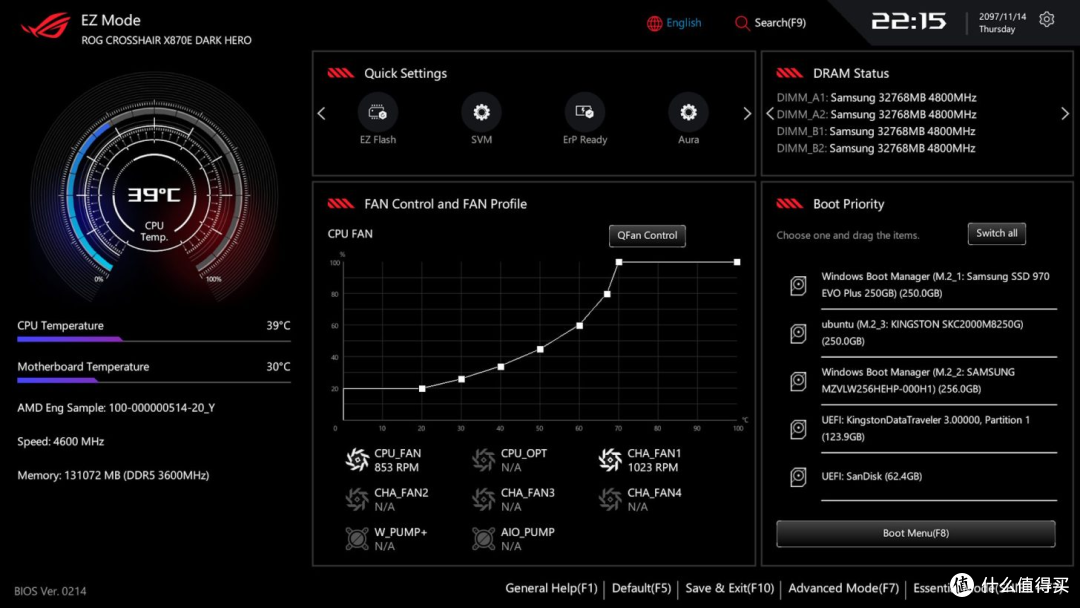Select the fan curve point at 60°C
This screenshot has height=608, width=1080.
[579, 326]
